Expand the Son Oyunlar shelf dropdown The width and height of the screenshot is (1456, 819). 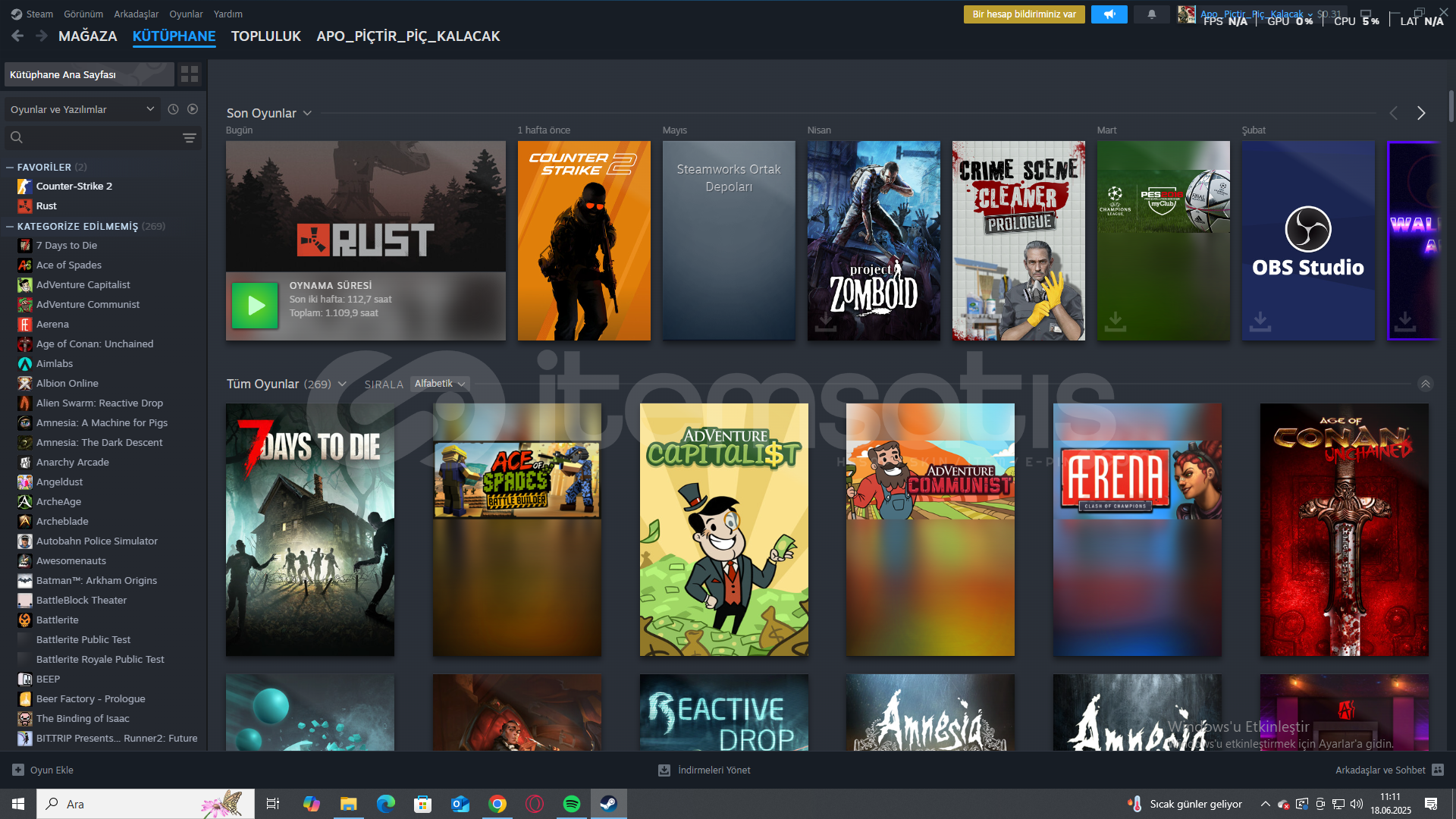307,113
